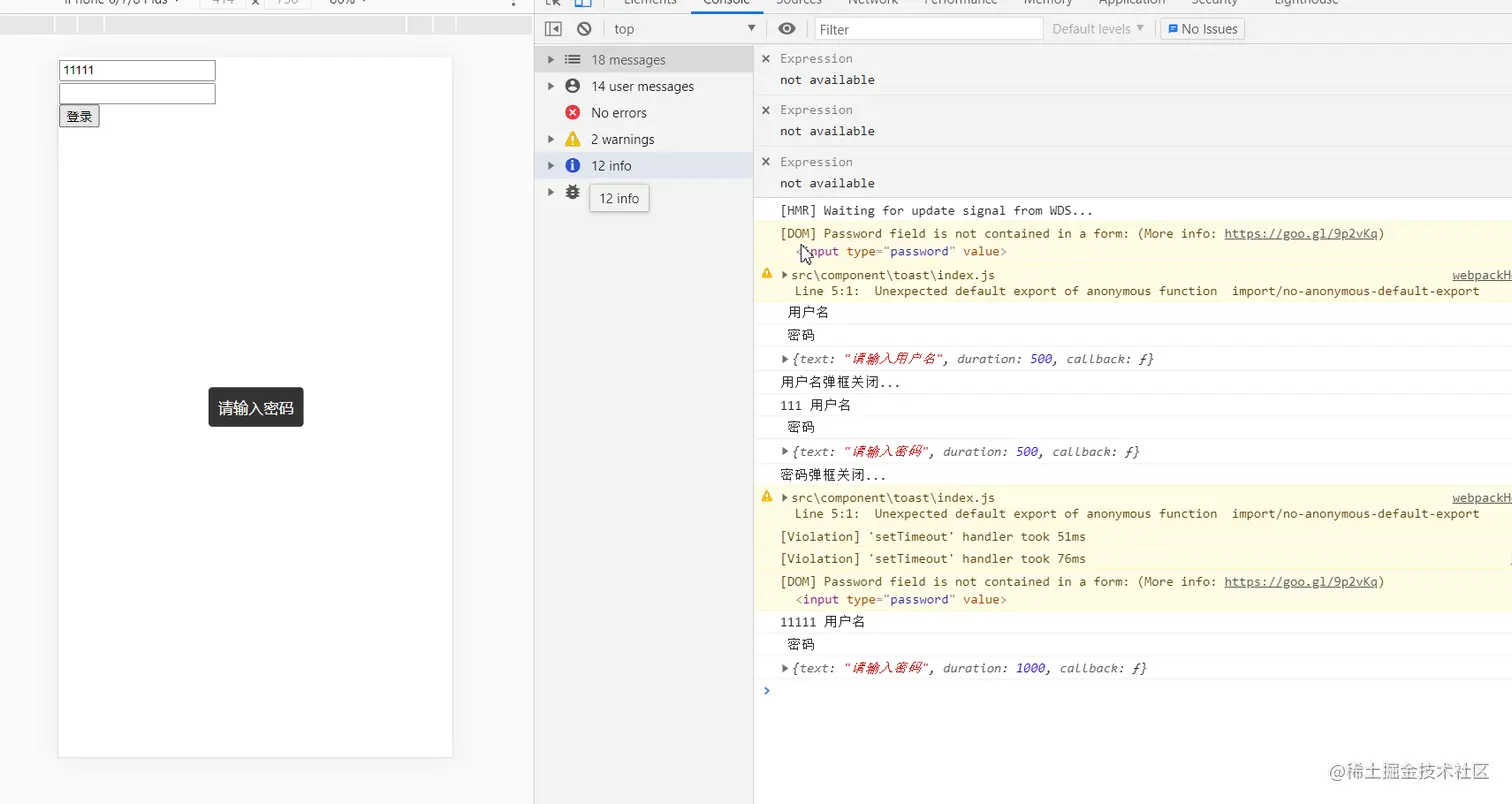The width and height of the screenshot is (1512, 804).
Task: Open the Default levels dropdown
Action: coord(1097,29)
